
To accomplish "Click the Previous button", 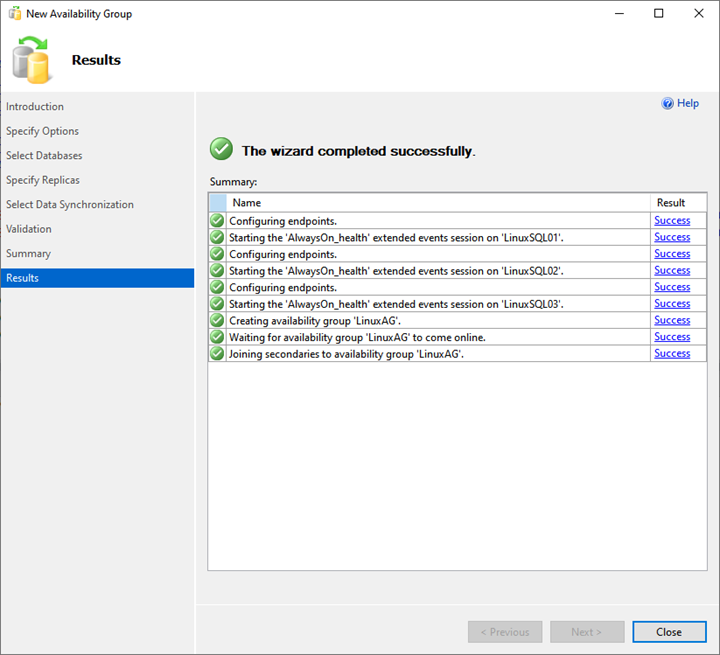I will tap(505, 632).
